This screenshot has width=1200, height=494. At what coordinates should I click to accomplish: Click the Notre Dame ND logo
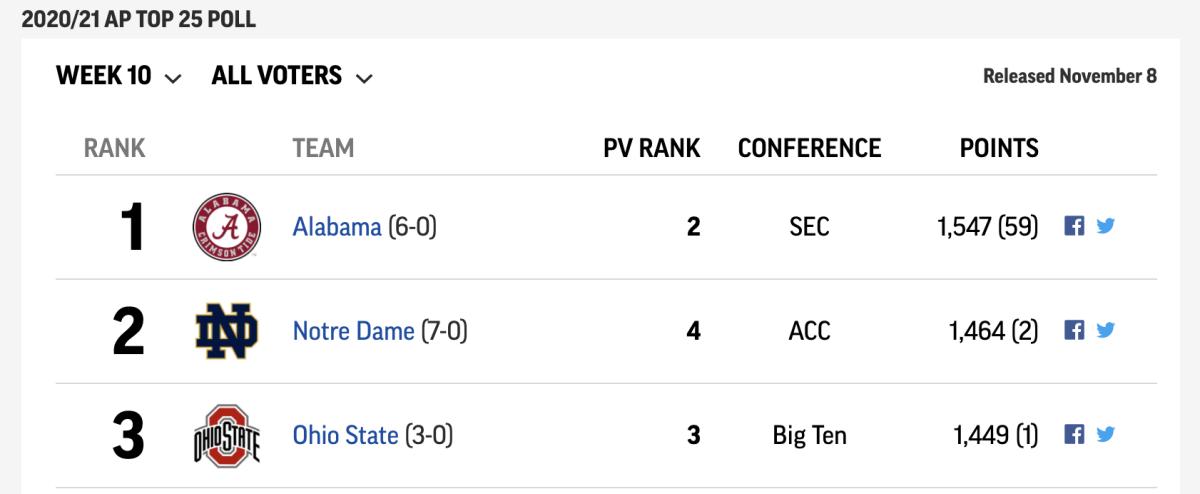tap(227, 331)
